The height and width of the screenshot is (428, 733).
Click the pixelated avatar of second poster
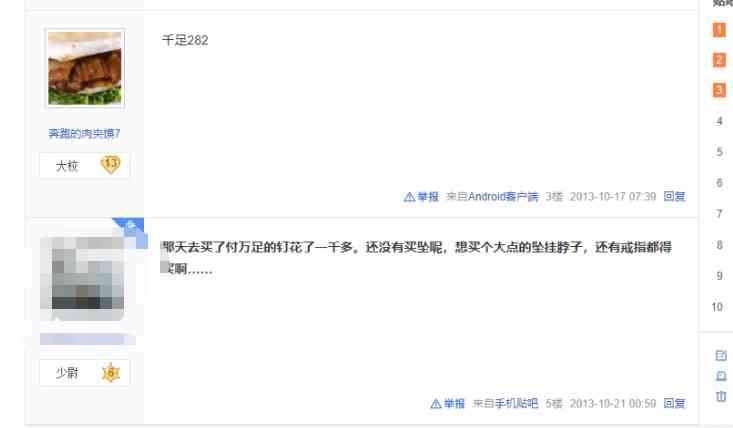pos(82,278)
